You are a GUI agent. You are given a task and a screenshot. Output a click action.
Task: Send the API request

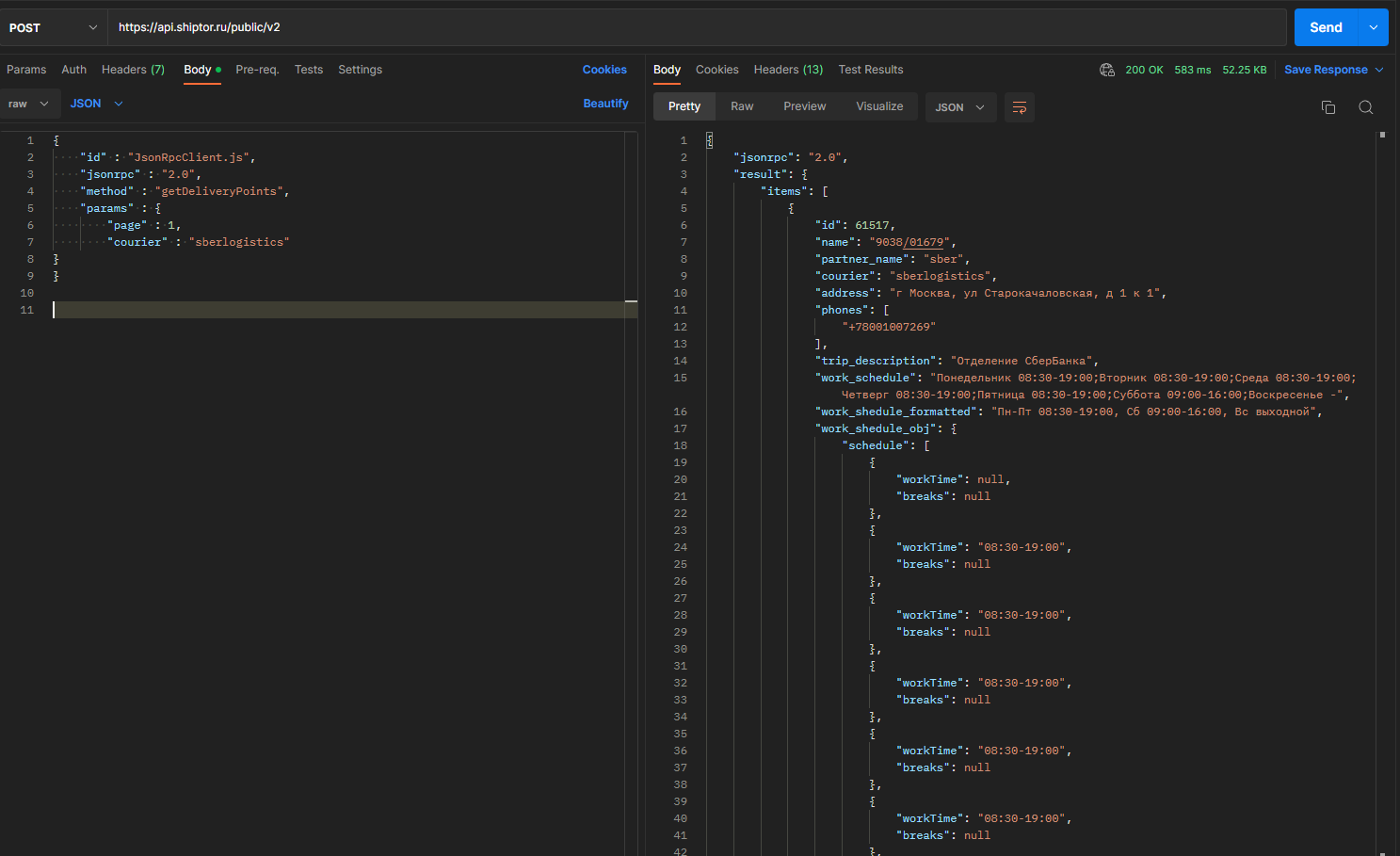pos(1326,27)
